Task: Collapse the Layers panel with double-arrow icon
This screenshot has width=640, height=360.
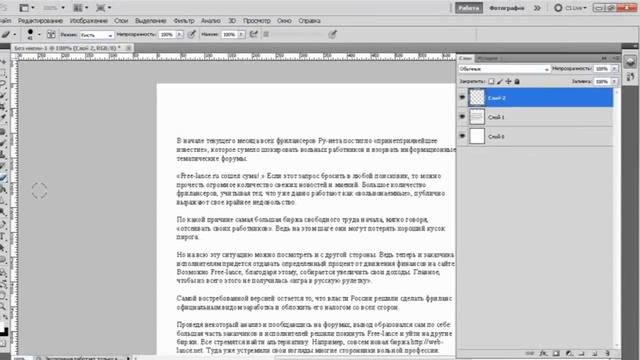Action: [x=604, y=58]
